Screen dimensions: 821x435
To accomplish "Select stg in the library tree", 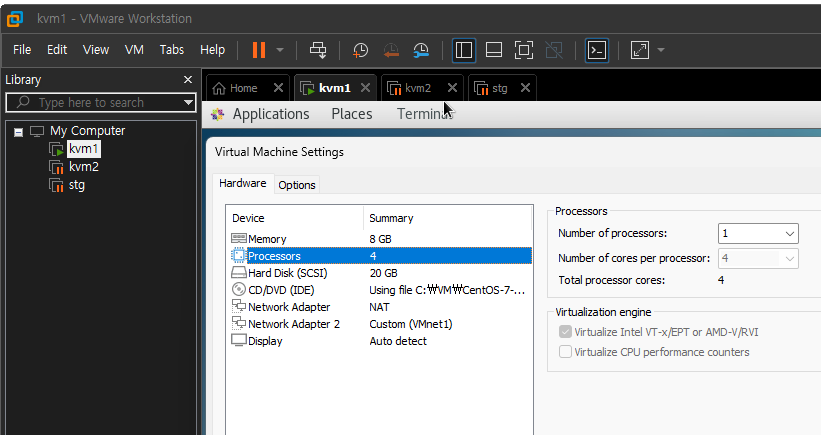I will [76, 185].
